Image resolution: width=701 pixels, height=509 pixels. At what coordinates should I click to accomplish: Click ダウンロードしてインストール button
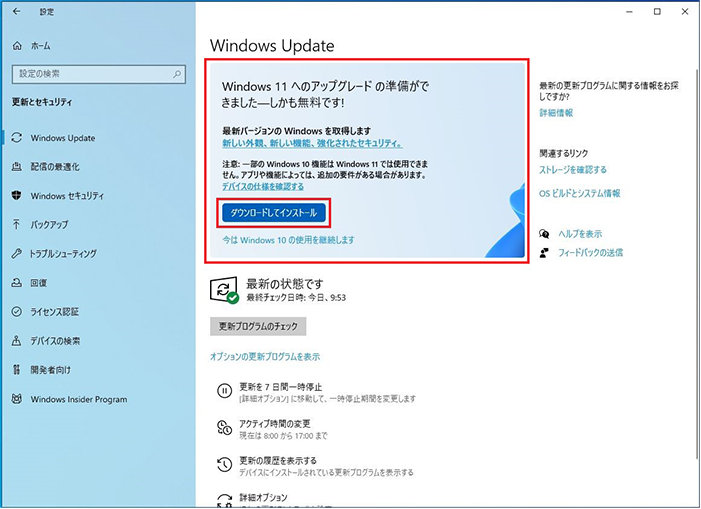pos(274,213)
